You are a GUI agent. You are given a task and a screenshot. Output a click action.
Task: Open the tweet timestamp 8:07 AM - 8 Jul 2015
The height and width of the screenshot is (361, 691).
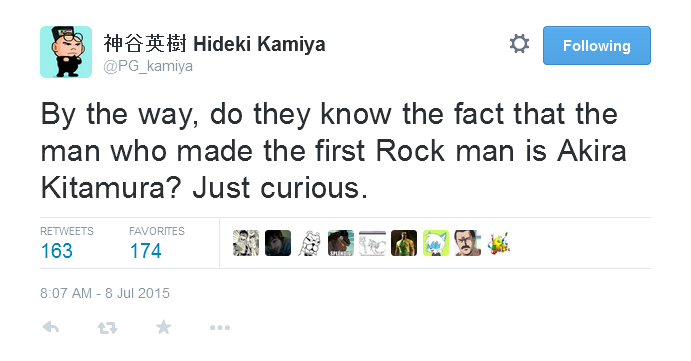[x=105, y=293]
